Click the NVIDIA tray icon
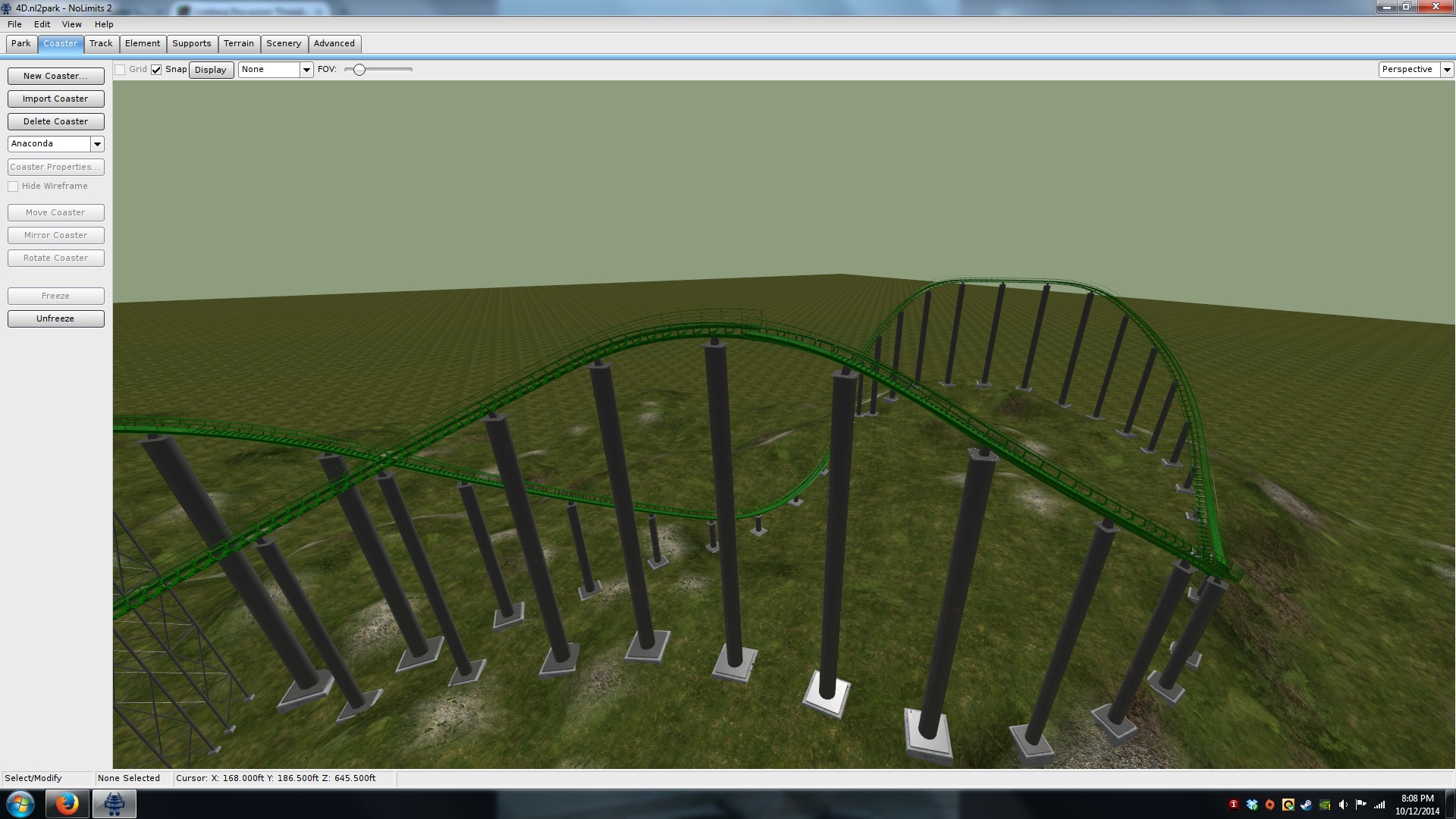Image resolution: width=1456 pixels, height=819 pixels. 1325,805
